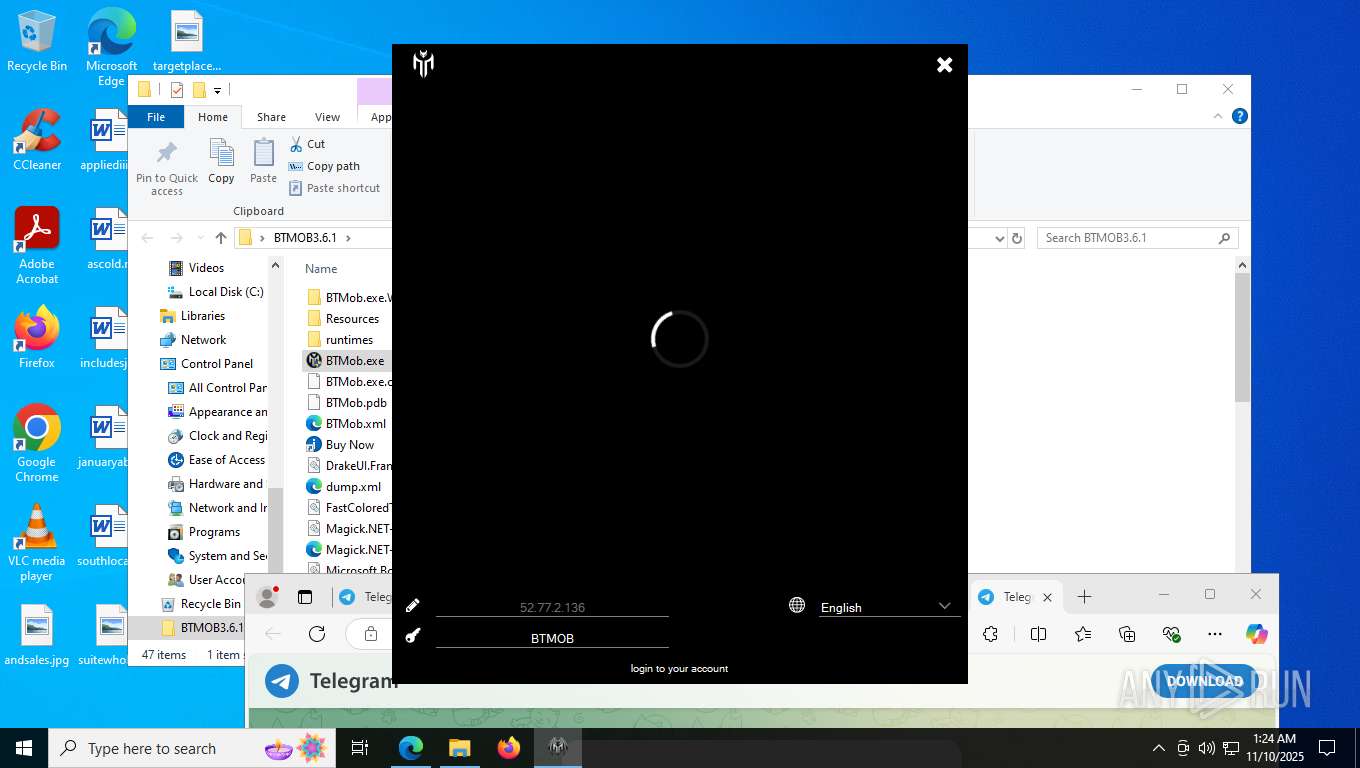Select Programs in navigation tree
1360x768 pixels.
coord(204,532)
